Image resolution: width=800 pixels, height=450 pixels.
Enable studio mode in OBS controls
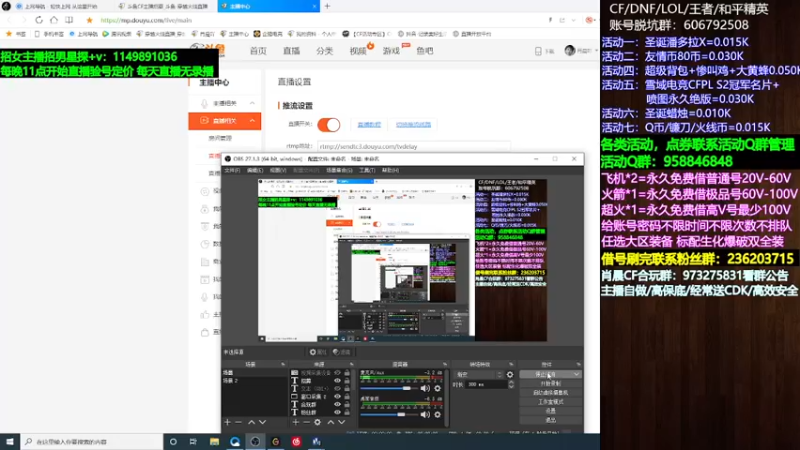coord(551,402)
